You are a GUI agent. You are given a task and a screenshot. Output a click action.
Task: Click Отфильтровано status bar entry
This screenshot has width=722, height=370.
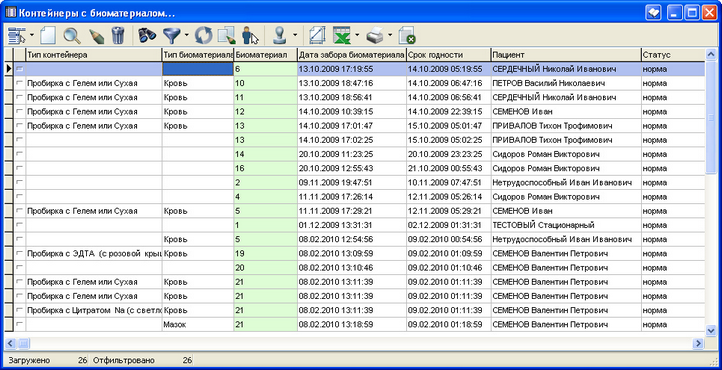[142, 360]
